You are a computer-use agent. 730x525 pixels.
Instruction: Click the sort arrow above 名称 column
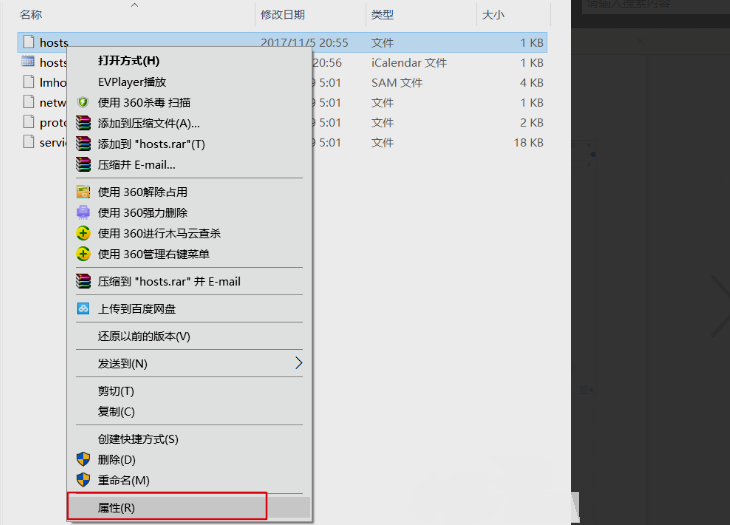pos(135,5)
